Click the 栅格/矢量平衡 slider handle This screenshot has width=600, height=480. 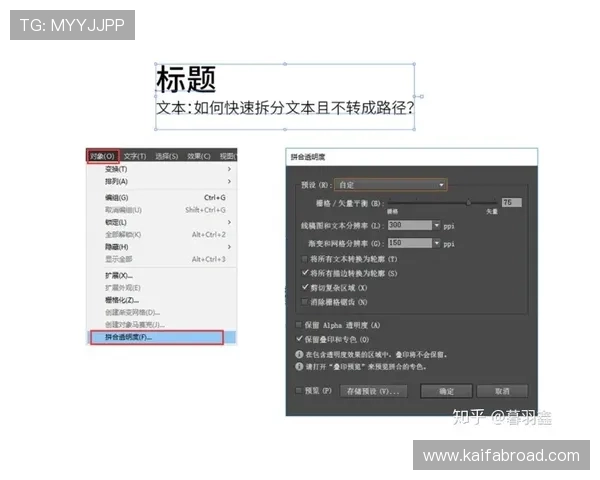(468, 202)
